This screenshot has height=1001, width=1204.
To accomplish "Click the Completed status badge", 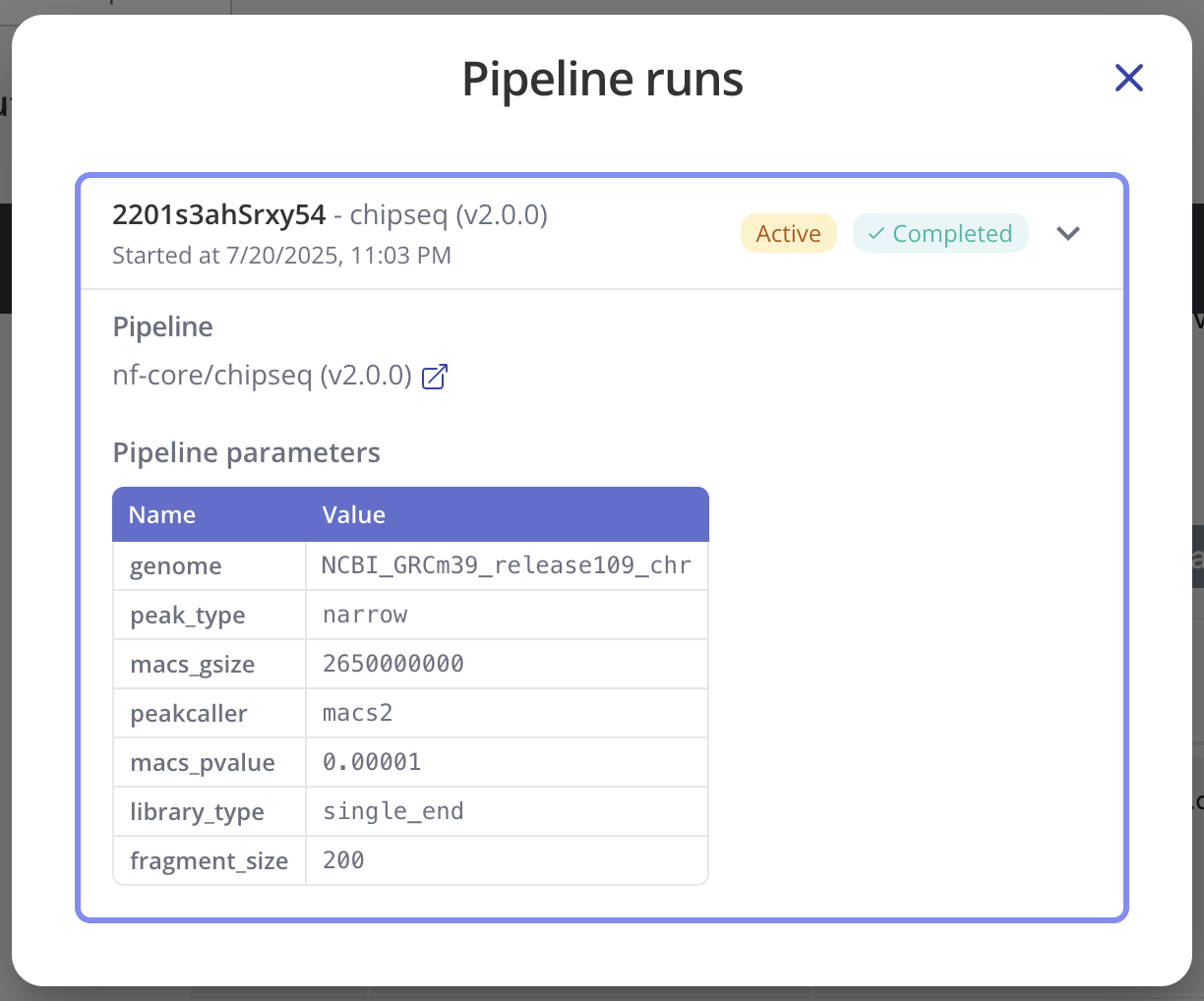I will point(939,234).
